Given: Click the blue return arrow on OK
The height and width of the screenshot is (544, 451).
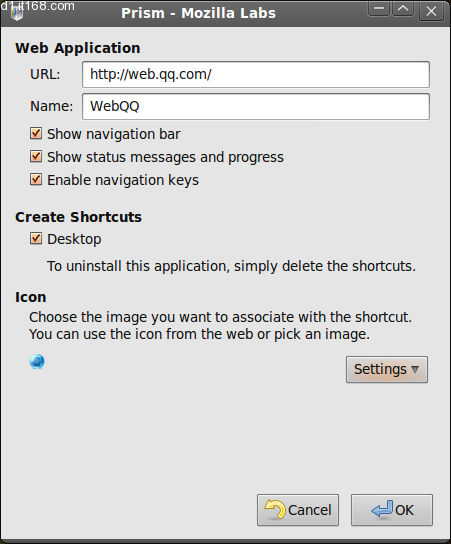Looking at the screenshot, I should 382,509.
